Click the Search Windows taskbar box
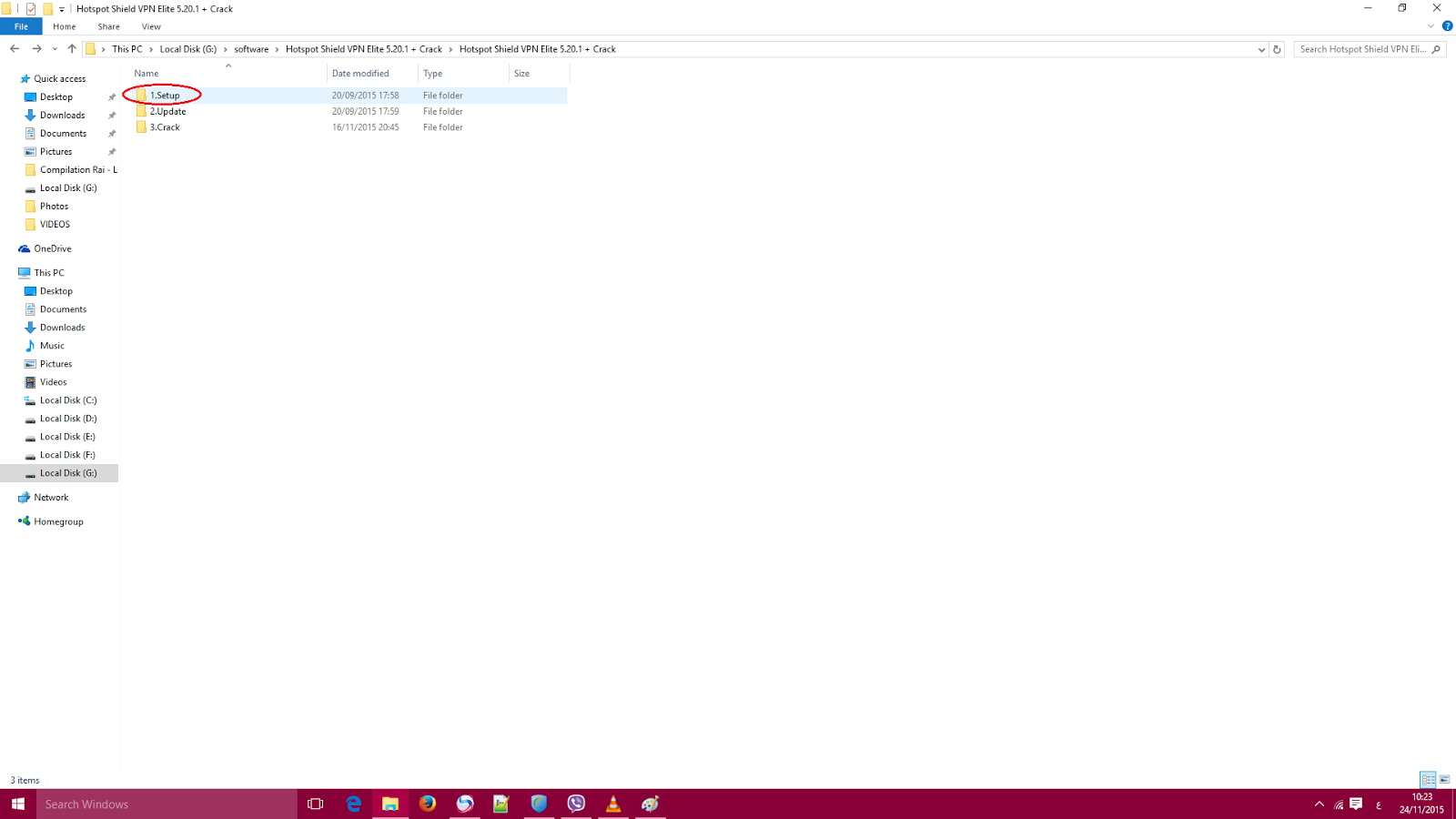The width and height of the screenshot is (1456, 819). 167,804
